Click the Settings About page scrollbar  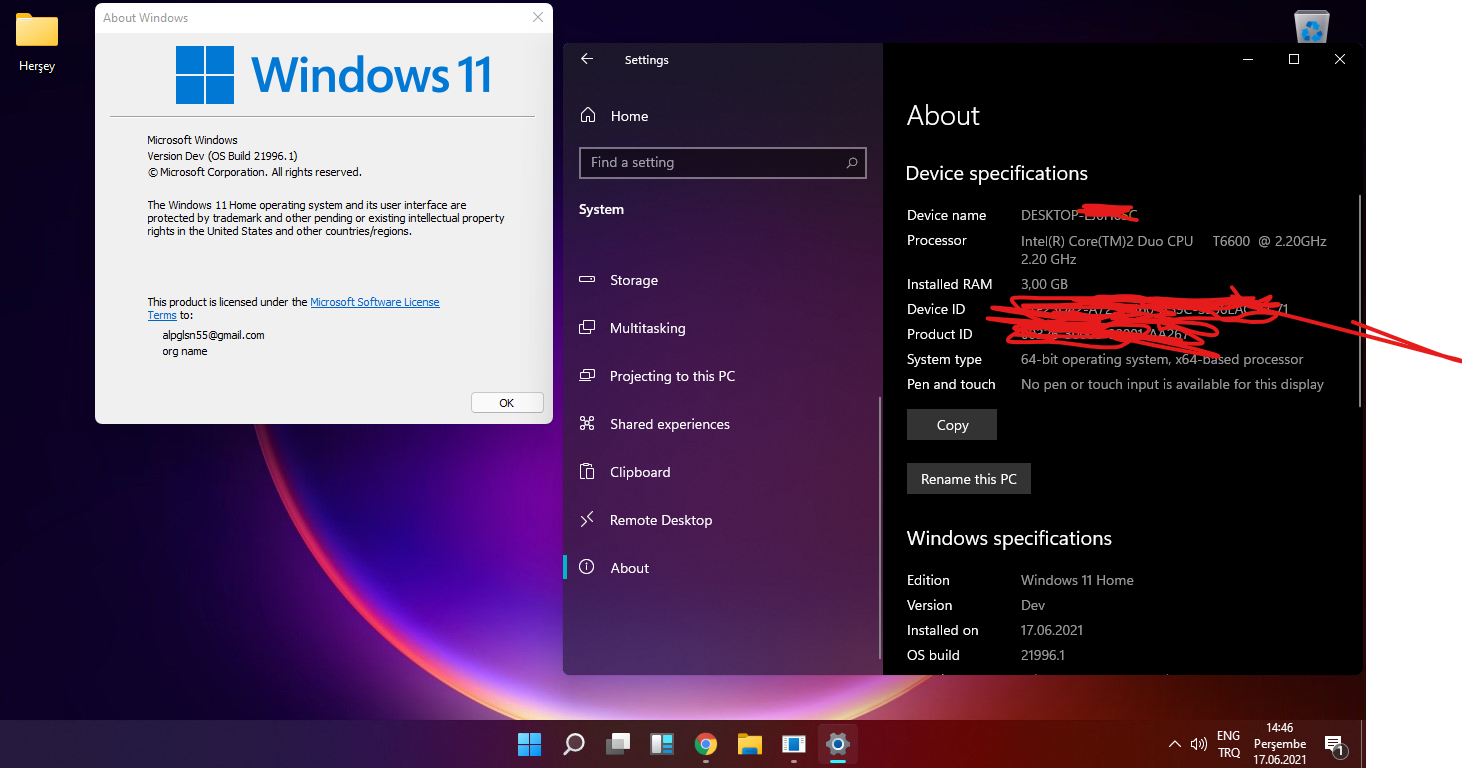(1359, 300)
